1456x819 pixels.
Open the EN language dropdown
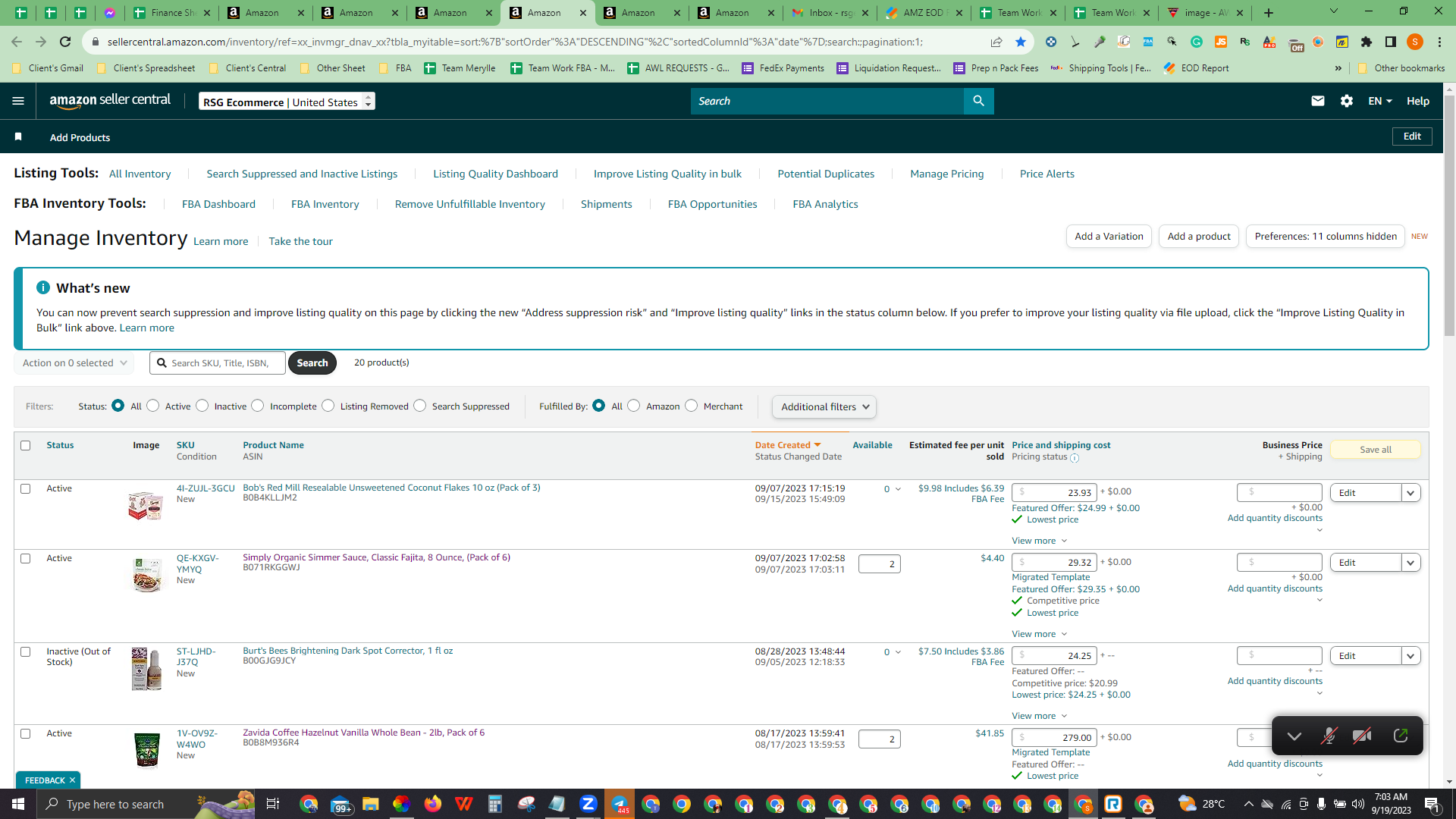pyautogui.click(x=1380, y=101)
